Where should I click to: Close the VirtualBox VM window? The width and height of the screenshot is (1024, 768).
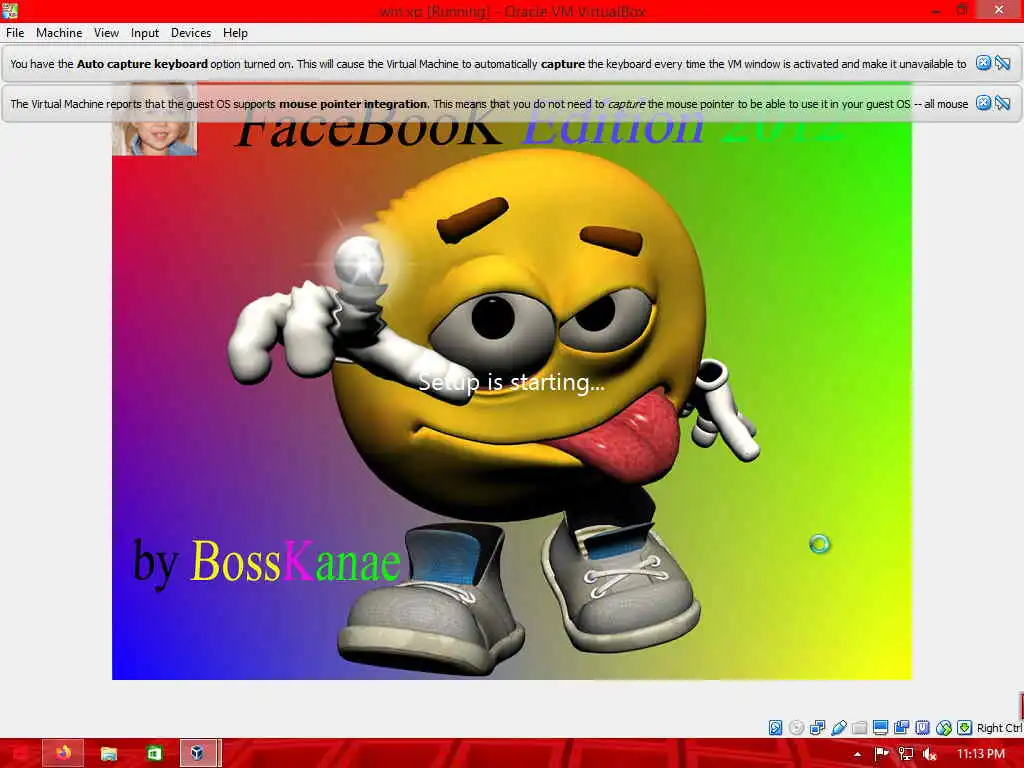[x=999, y=10]
